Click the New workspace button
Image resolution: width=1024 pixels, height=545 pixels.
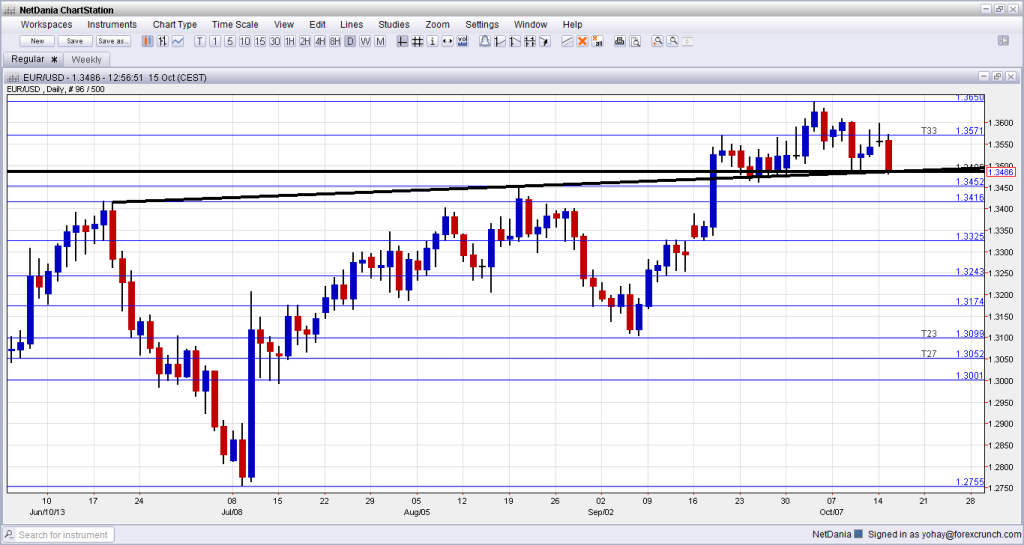[x=37, y=41]
